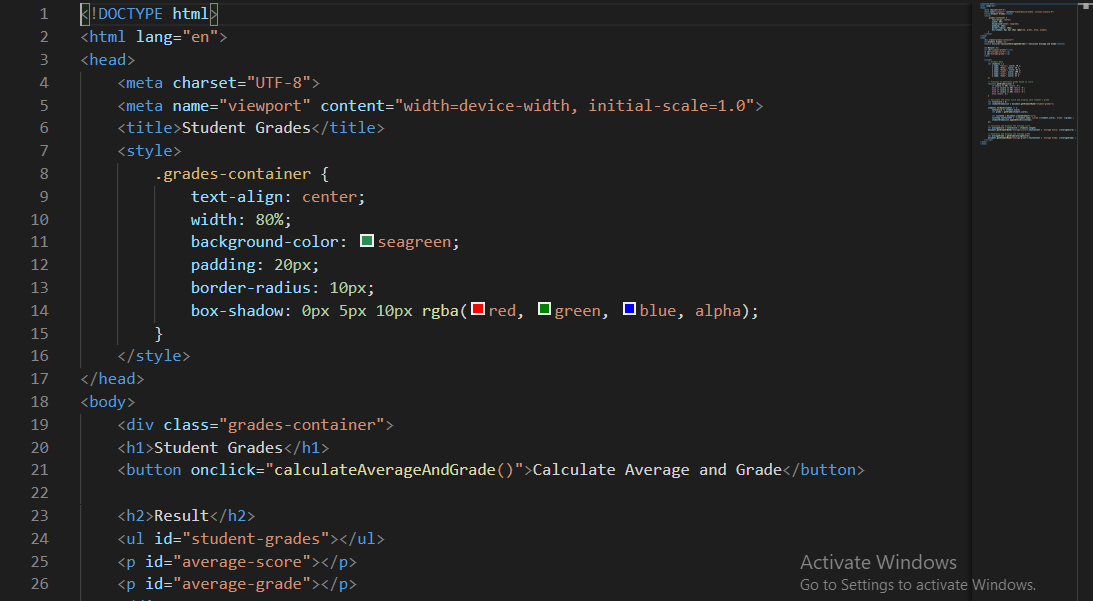Viewport: 1093px width, 601px height.
Task: Click the seagreen value text
Action: (415, 242)
